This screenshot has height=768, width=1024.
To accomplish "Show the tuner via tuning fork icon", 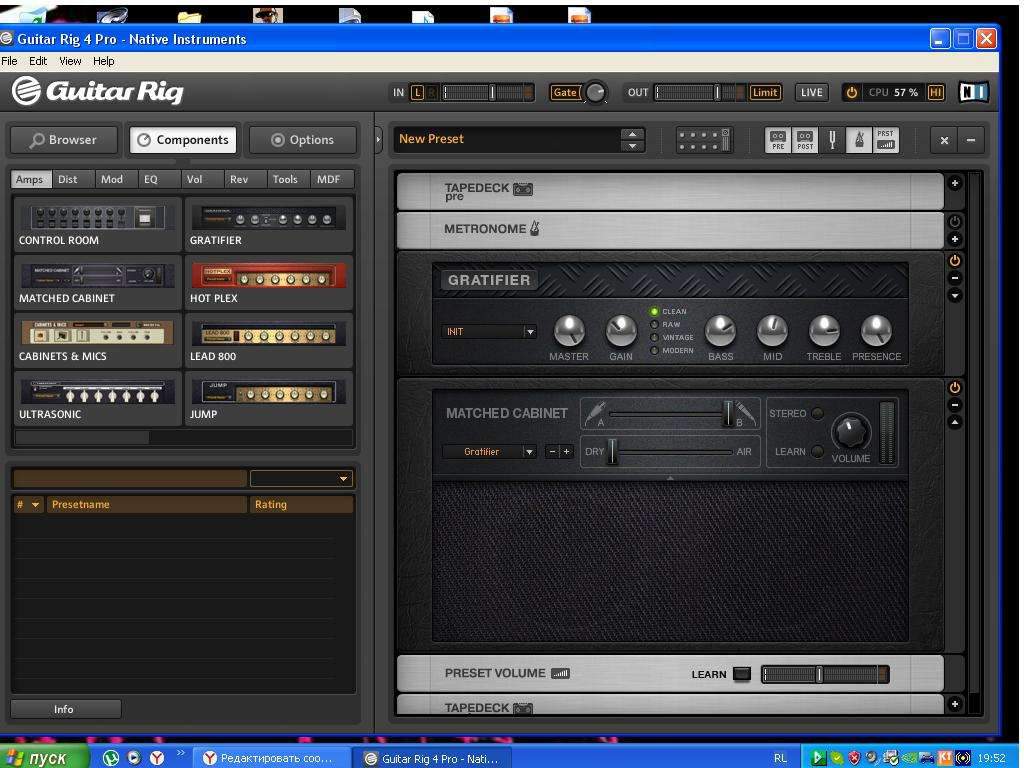I will coord(832,140).
